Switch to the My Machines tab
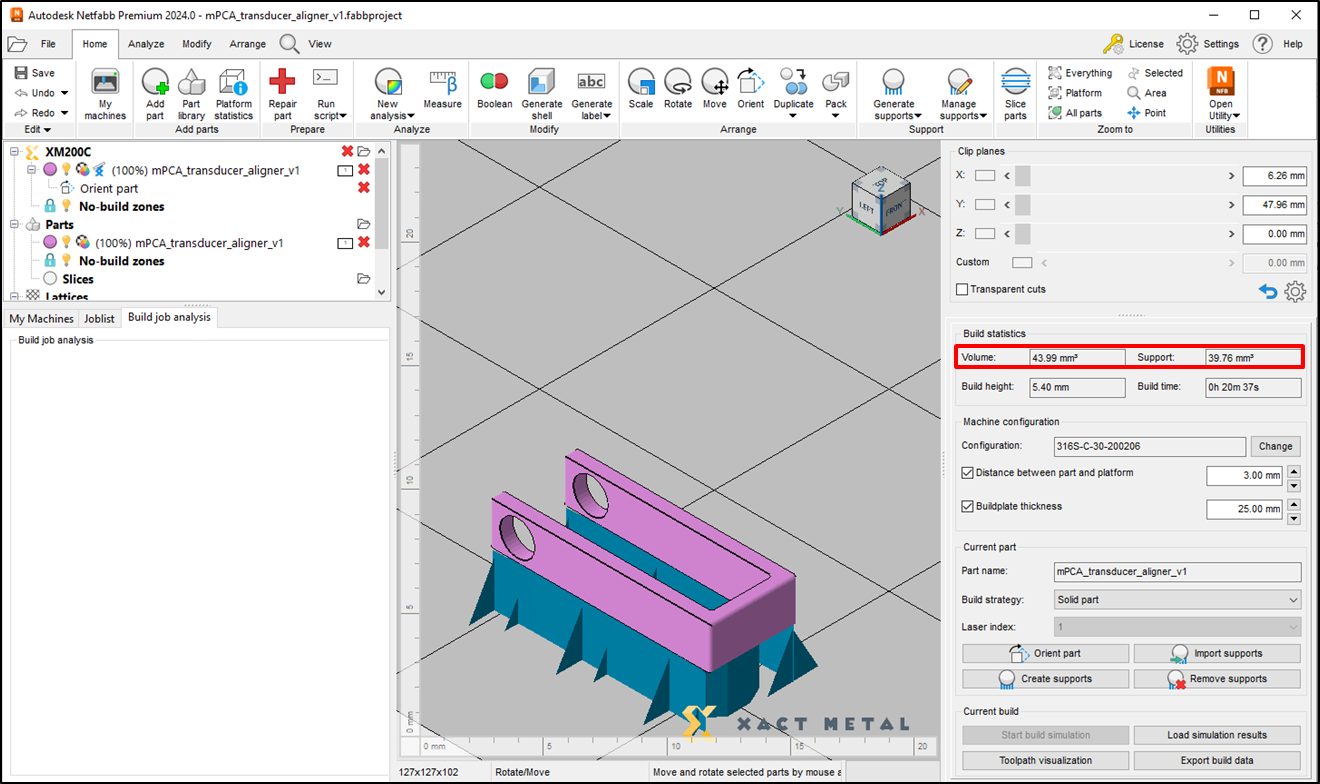The width and height of the screenshot is (1320, 784). pos(42,318)
